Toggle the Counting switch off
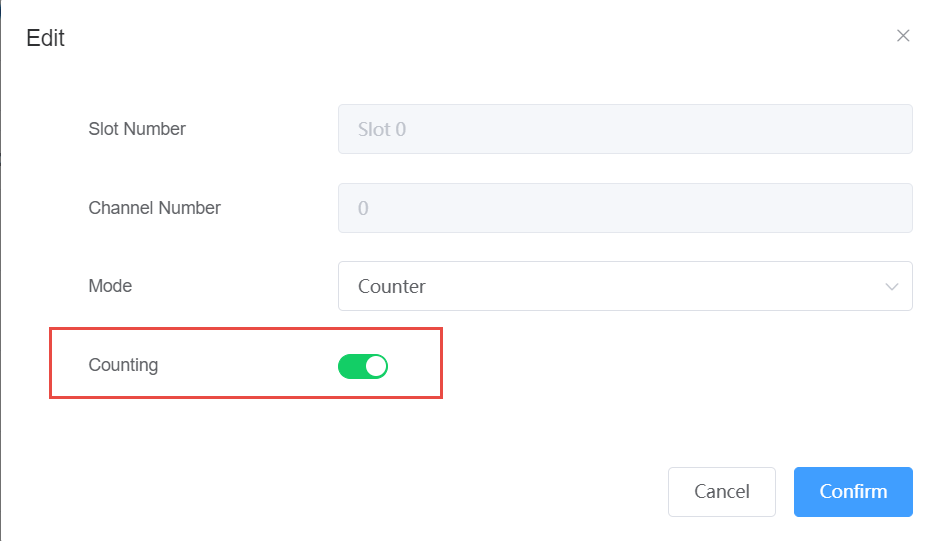Image resolution: width=935 pixels, height=541 pixels. pyautogui.click(x=363, y=367)
